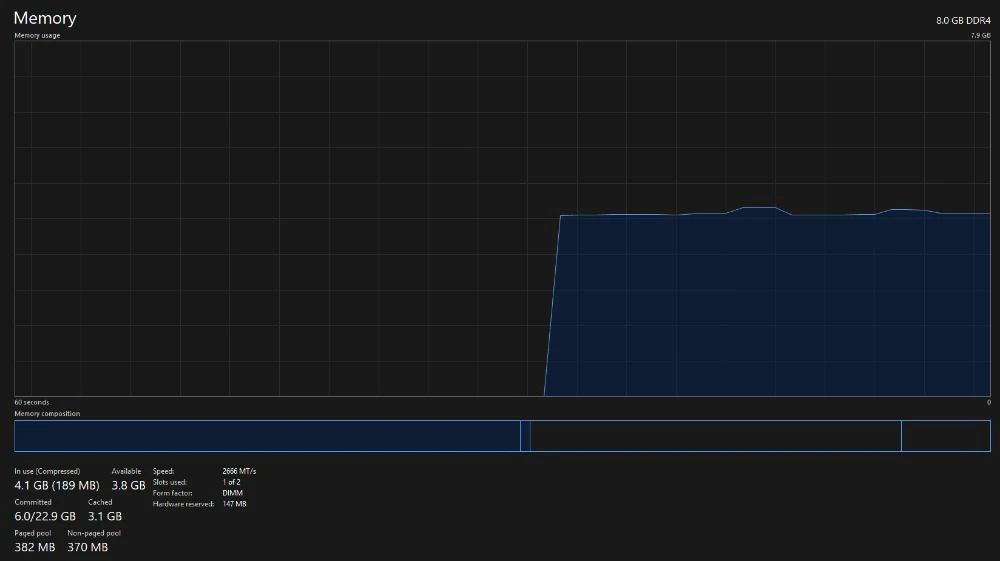Click the "Non-paged pool" label
This screenshot has height=561, width=1000.
(94, 533)
